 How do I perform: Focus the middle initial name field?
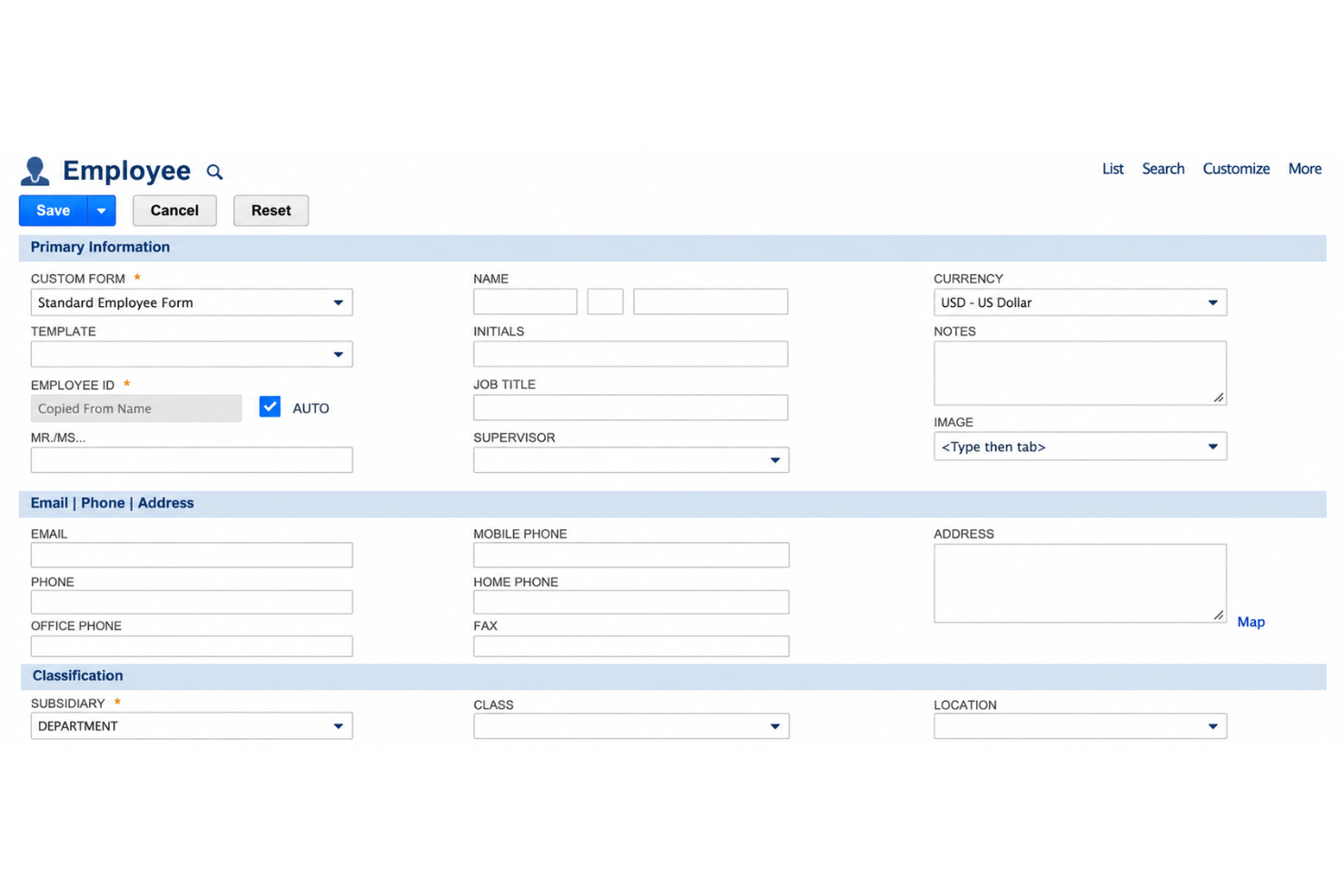click(x=605, y=301)
